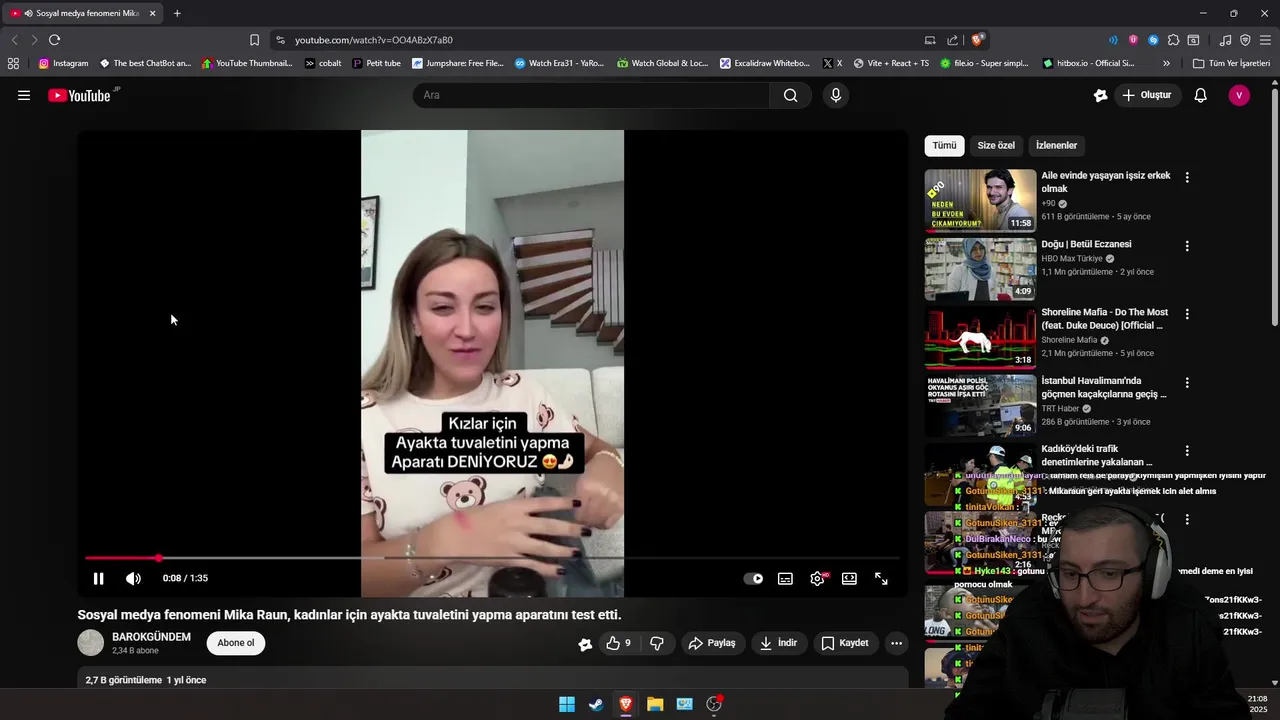Open the share icon in address bar

[x=952, y=40]
